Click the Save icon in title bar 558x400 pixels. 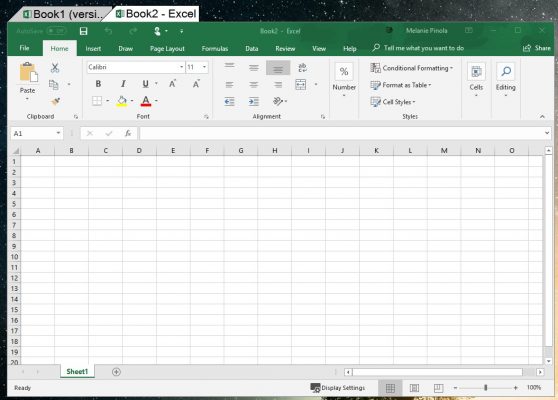(83, 31)
